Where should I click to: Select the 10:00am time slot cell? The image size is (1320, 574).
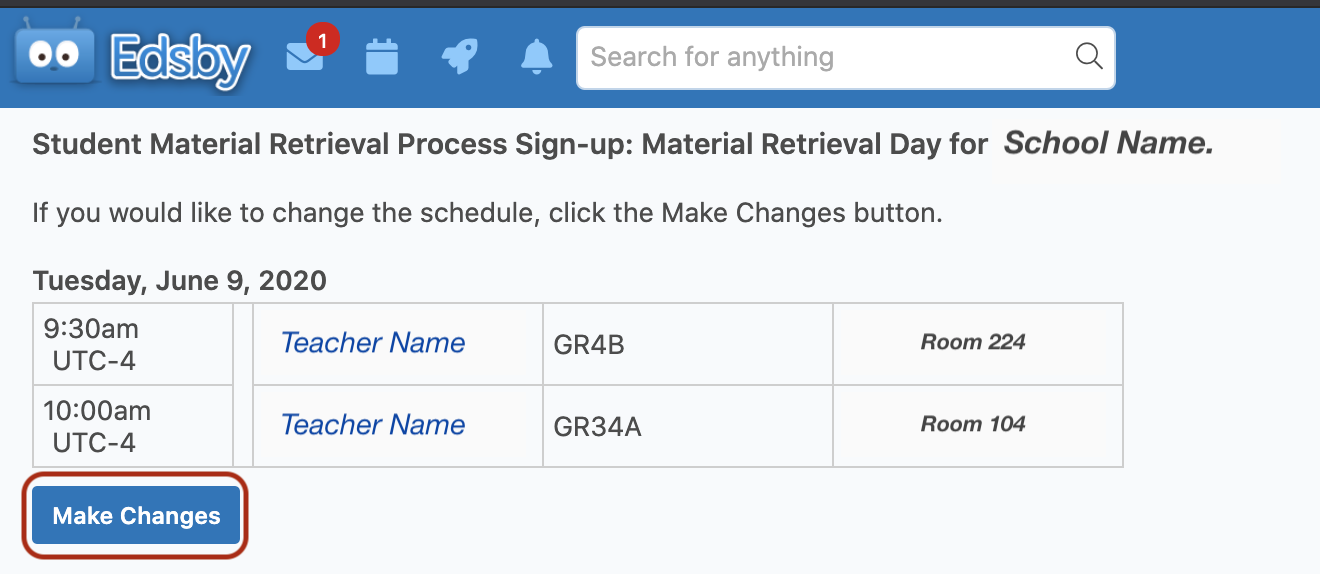[133, 427]
